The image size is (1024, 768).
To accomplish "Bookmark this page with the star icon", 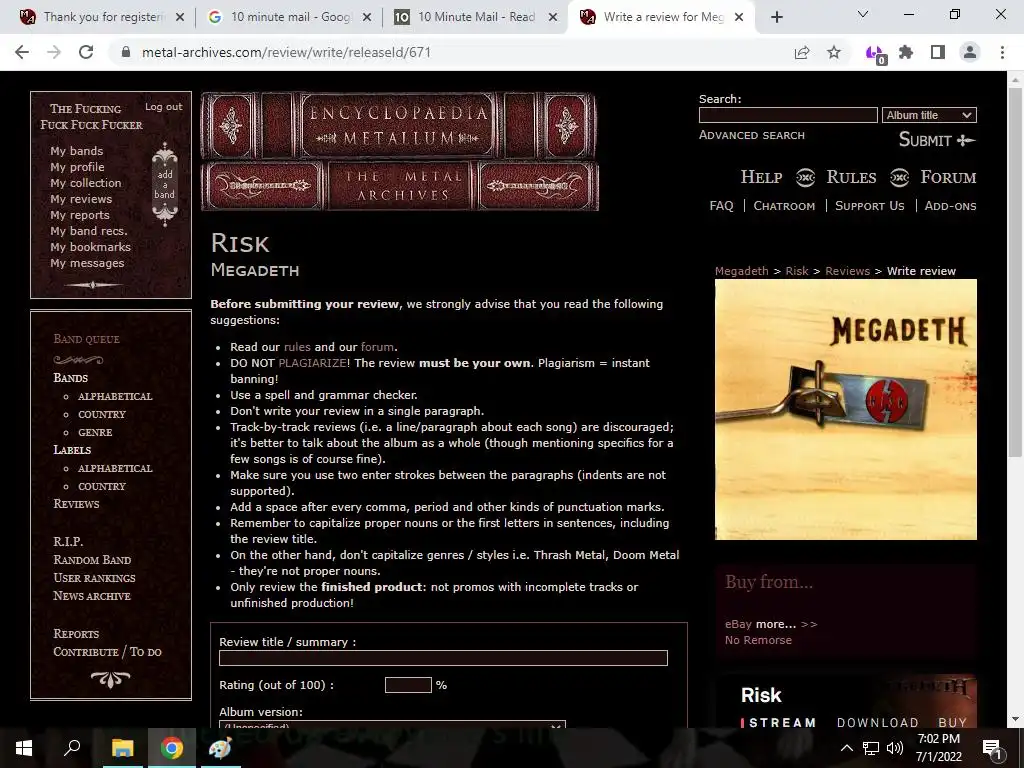I will click(x=834, y=52).
